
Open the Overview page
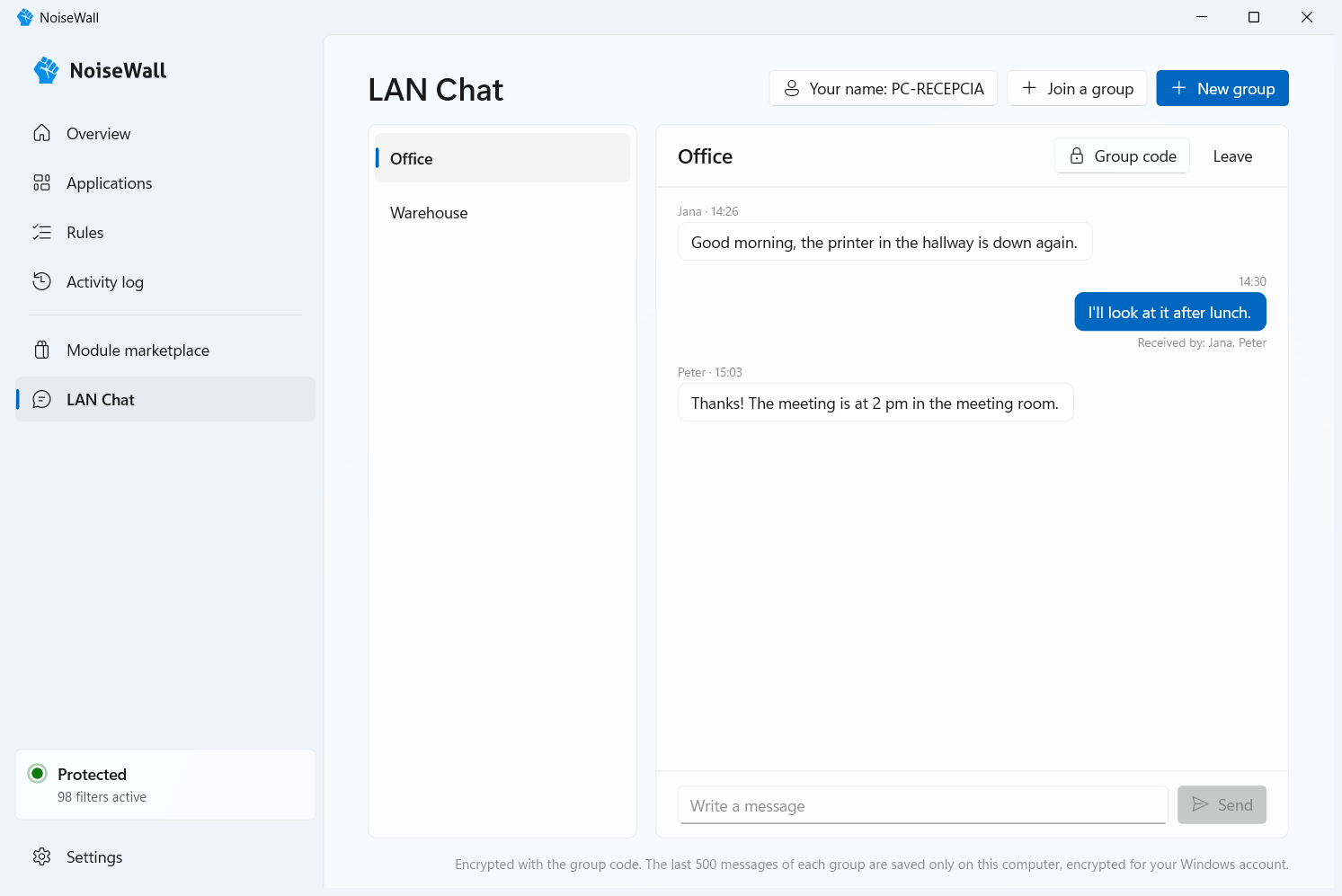tap(165, 133)
